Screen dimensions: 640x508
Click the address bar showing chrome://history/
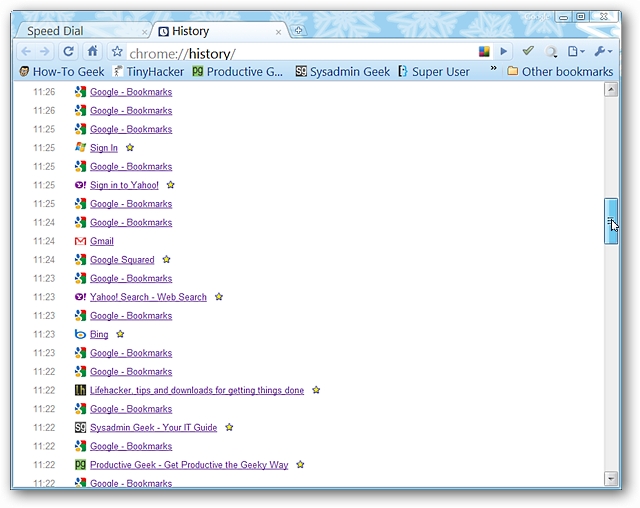302,53
